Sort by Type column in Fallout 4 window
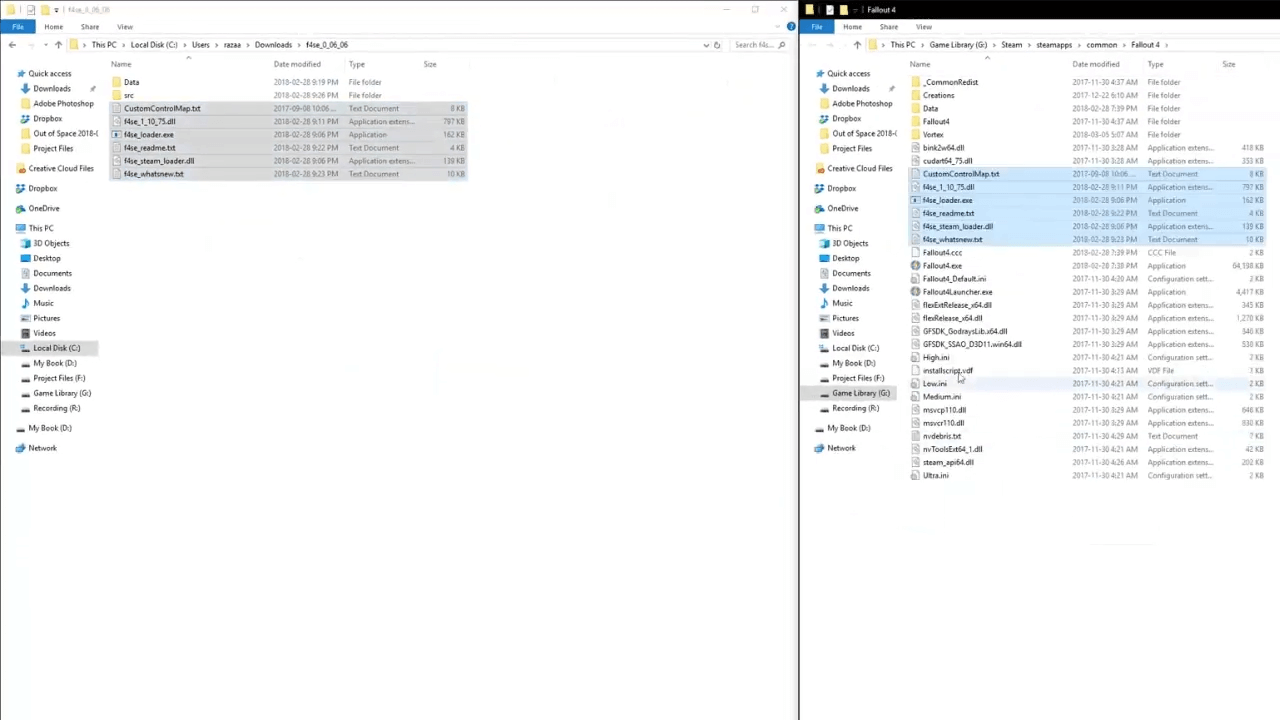 click(1155, 64)
